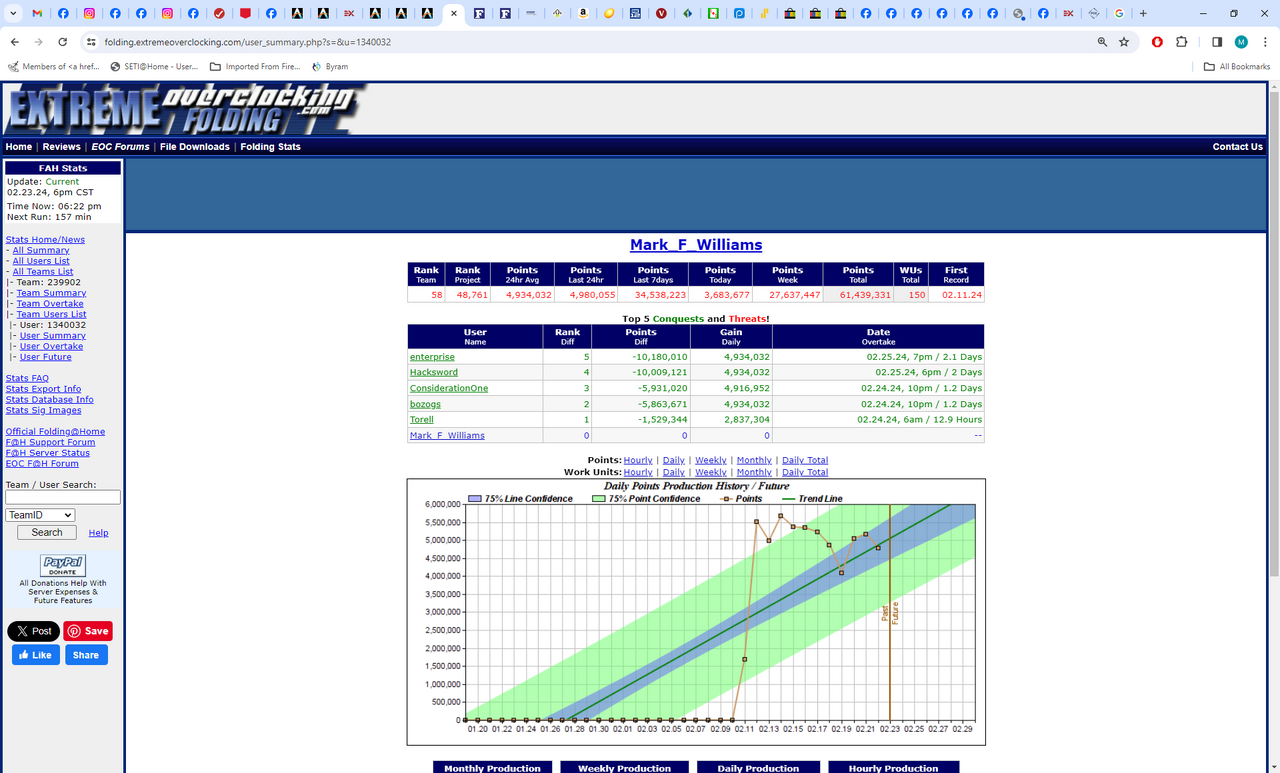Image resolution: width=1280 pixels, height=773 pixels.
Task: Click the Pinterest Save button
Action: point(88,631)
